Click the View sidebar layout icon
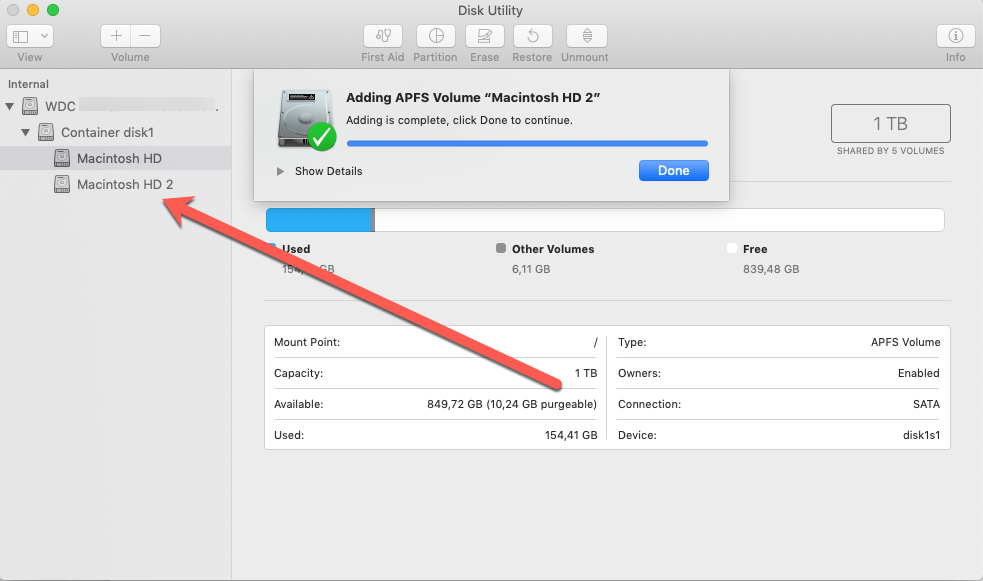This screenshot has width=983, height=581. [22, 34]
